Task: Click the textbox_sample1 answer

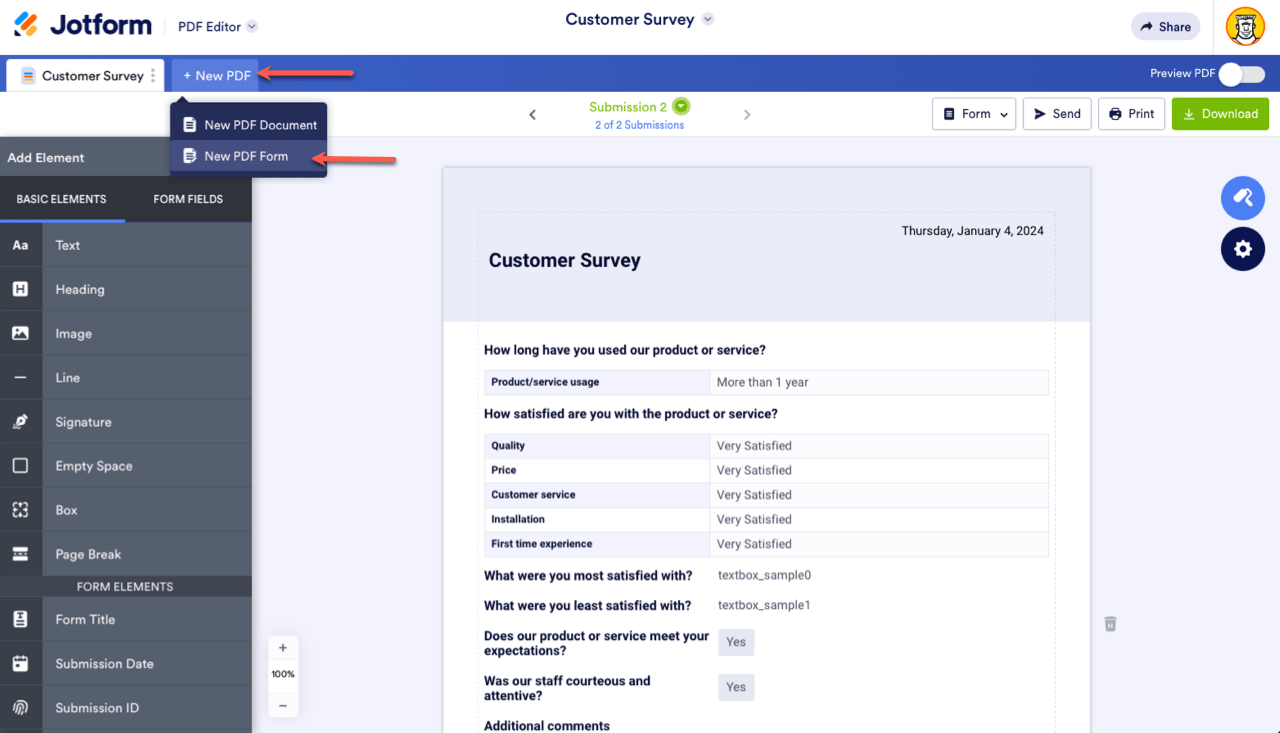Action: (x=764, y=605)
